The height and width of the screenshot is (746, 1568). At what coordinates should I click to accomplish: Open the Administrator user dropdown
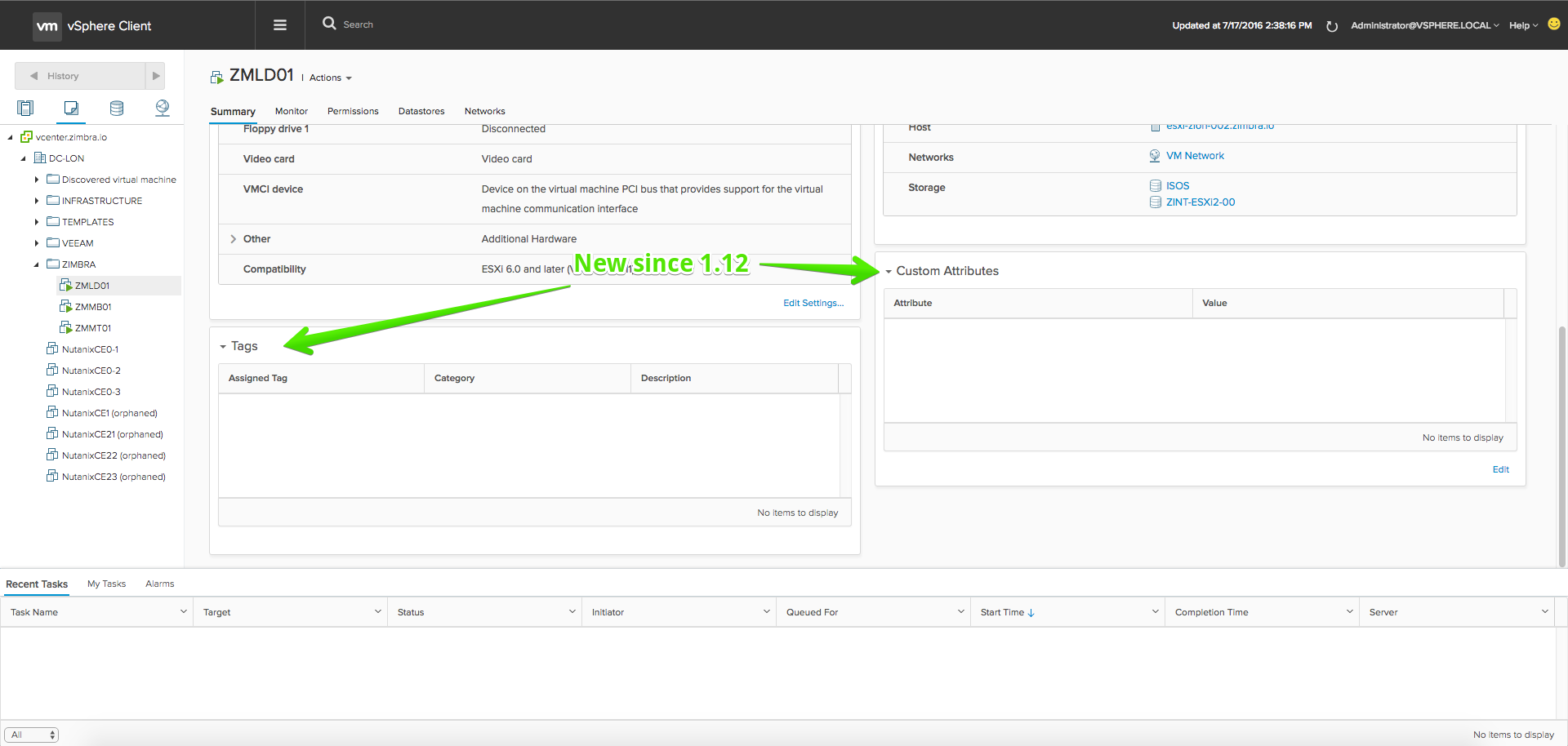coord(1425,25)
